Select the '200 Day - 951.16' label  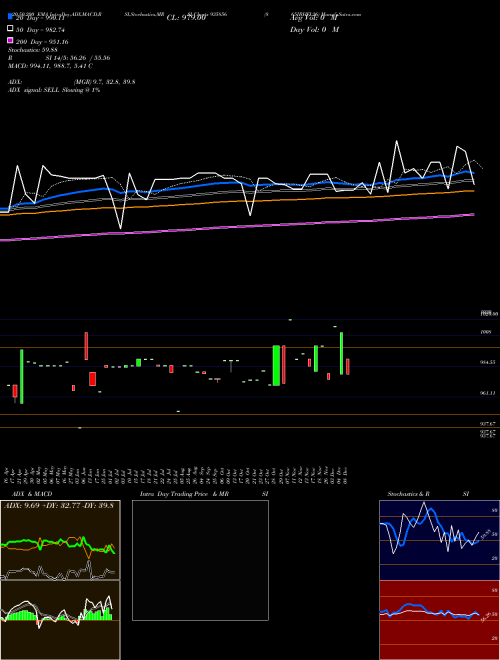click(42, 42)
